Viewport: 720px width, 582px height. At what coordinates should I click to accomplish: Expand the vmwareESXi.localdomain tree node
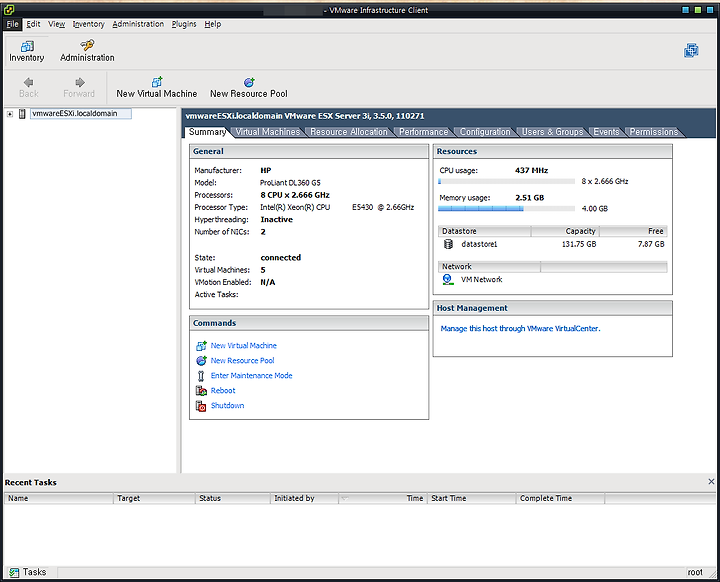pyautogui.click(x=10, y=114)
